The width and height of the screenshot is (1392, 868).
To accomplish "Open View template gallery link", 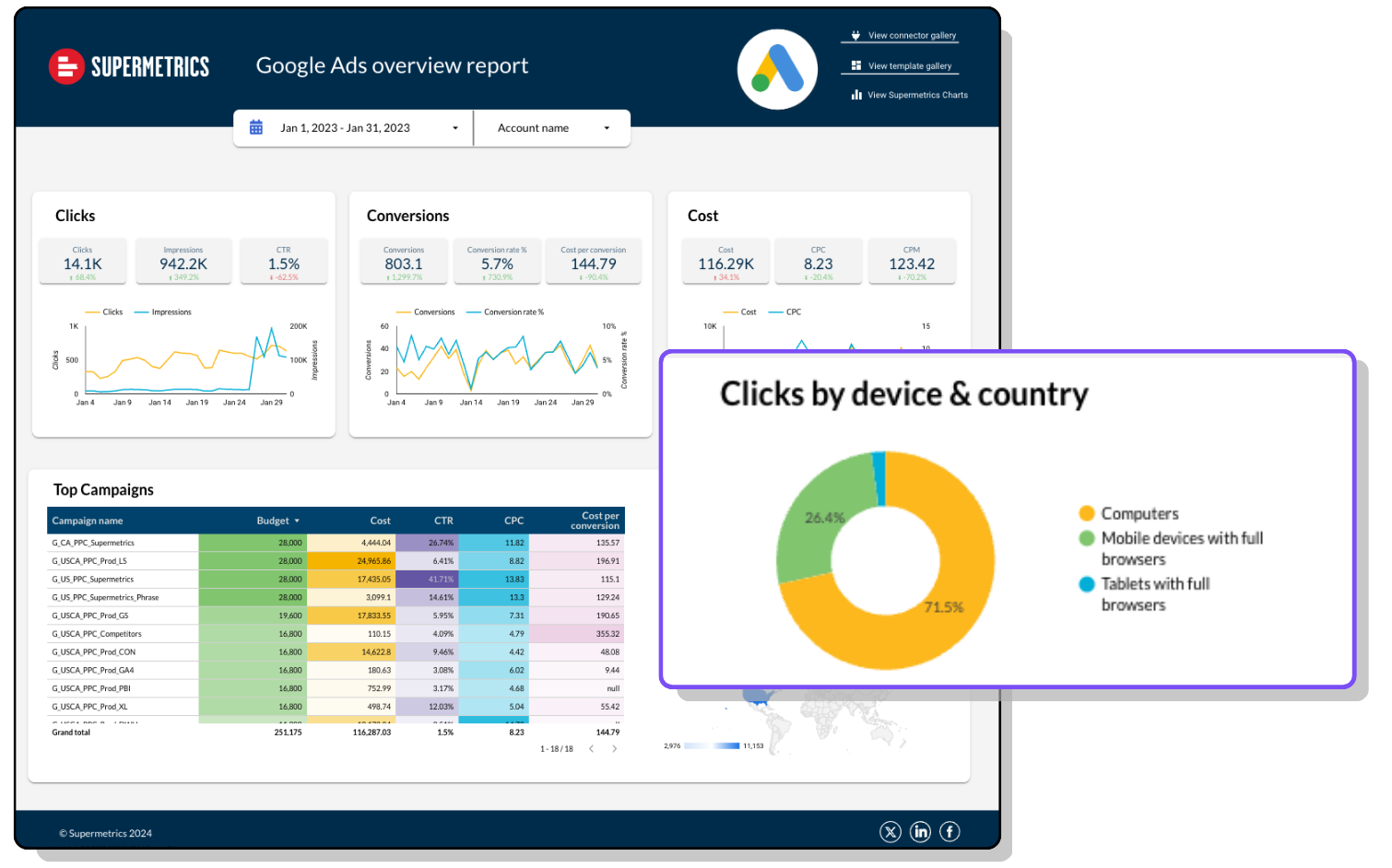I will pyautogui.click(x=909, y=66).
